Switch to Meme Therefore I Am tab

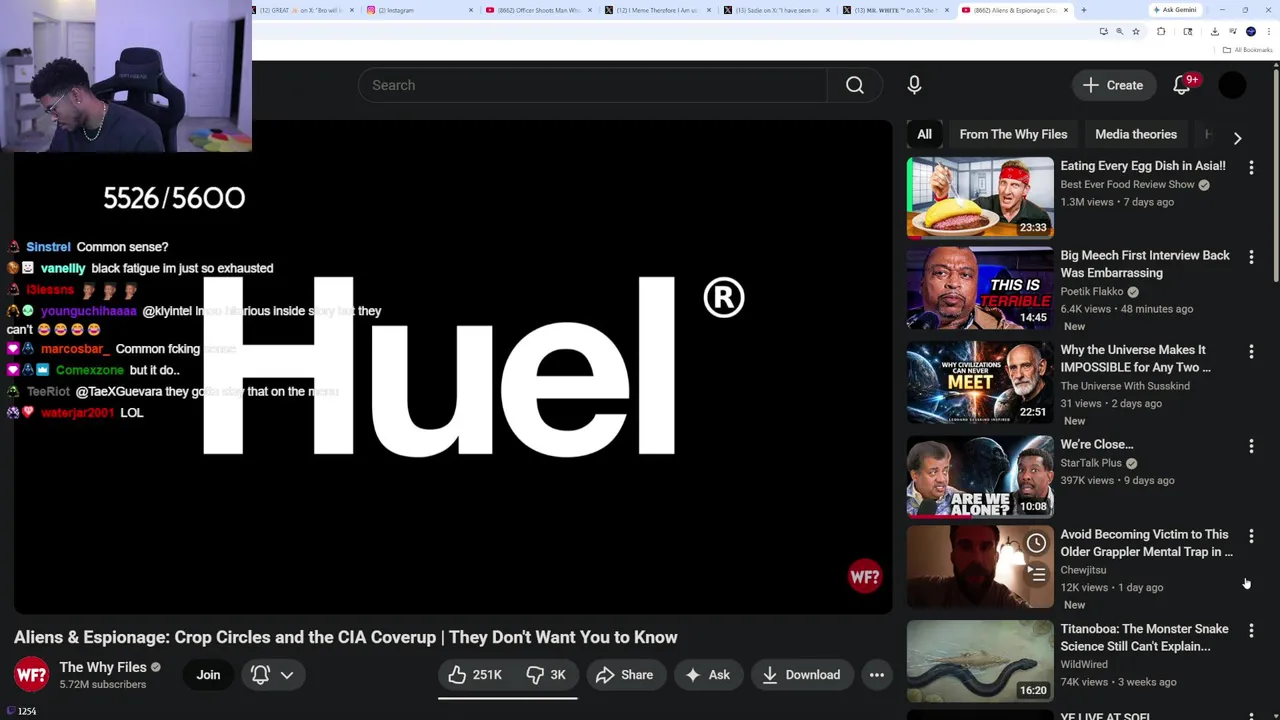(655, 10)
